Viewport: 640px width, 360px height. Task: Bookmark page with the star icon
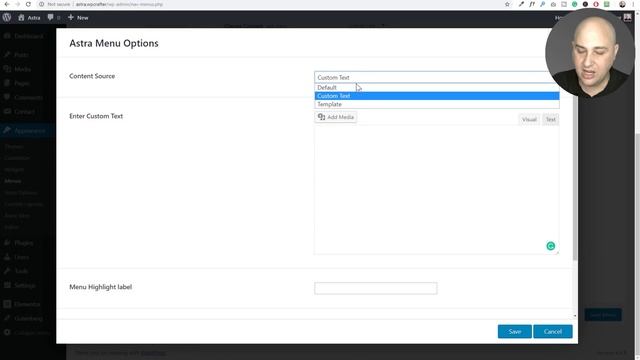point(507,4)
